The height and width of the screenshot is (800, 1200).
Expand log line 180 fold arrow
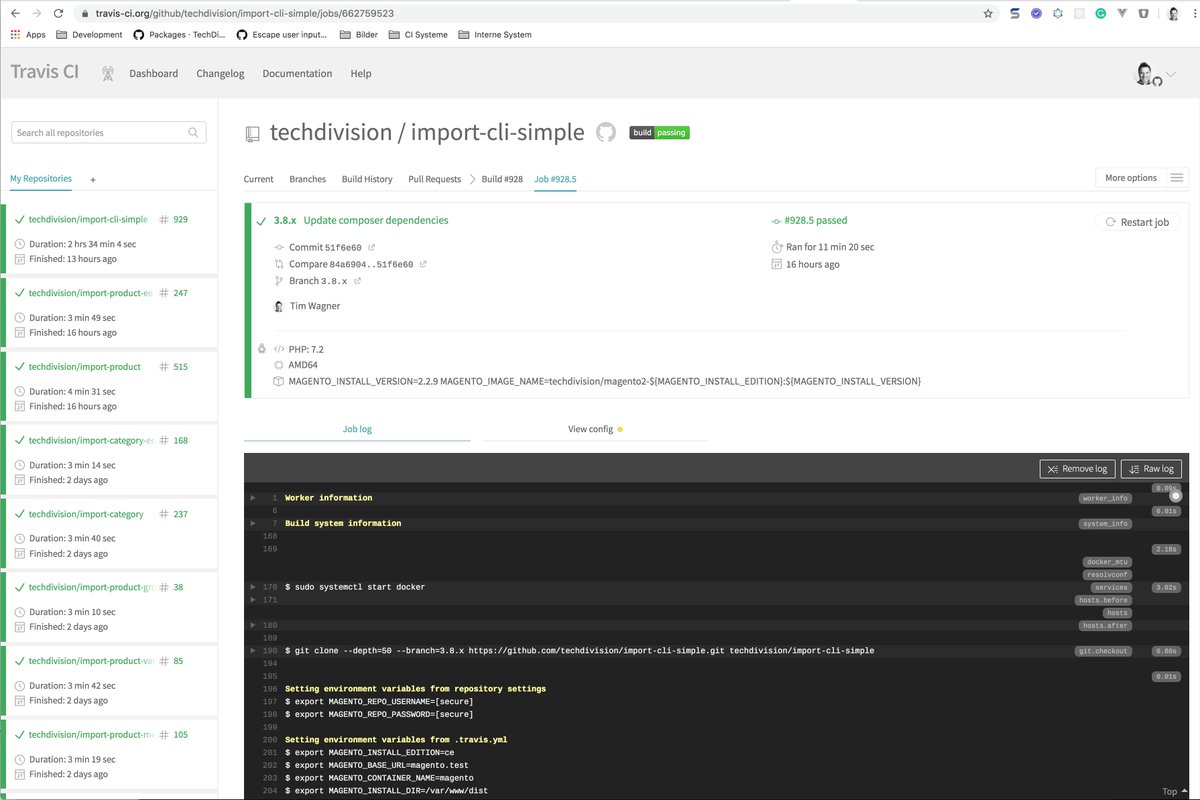[x=253, y=625]
